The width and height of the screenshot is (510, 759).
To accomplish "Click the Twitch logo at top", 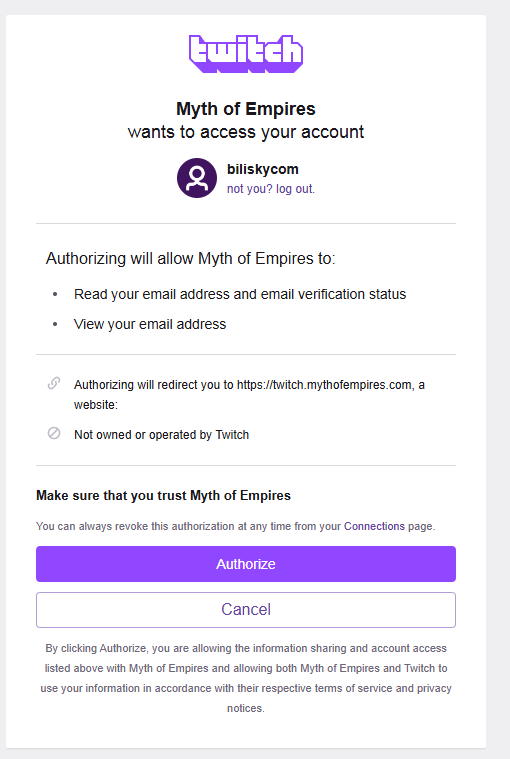I will point(246,54).
